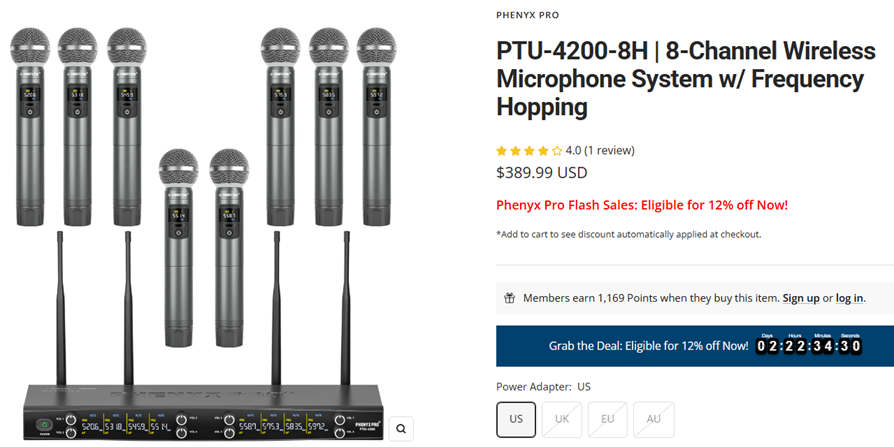Click the Grab the Deal banner text
Image resolution: width=894 pixels, height=447 pixels.
click(648, 346)
